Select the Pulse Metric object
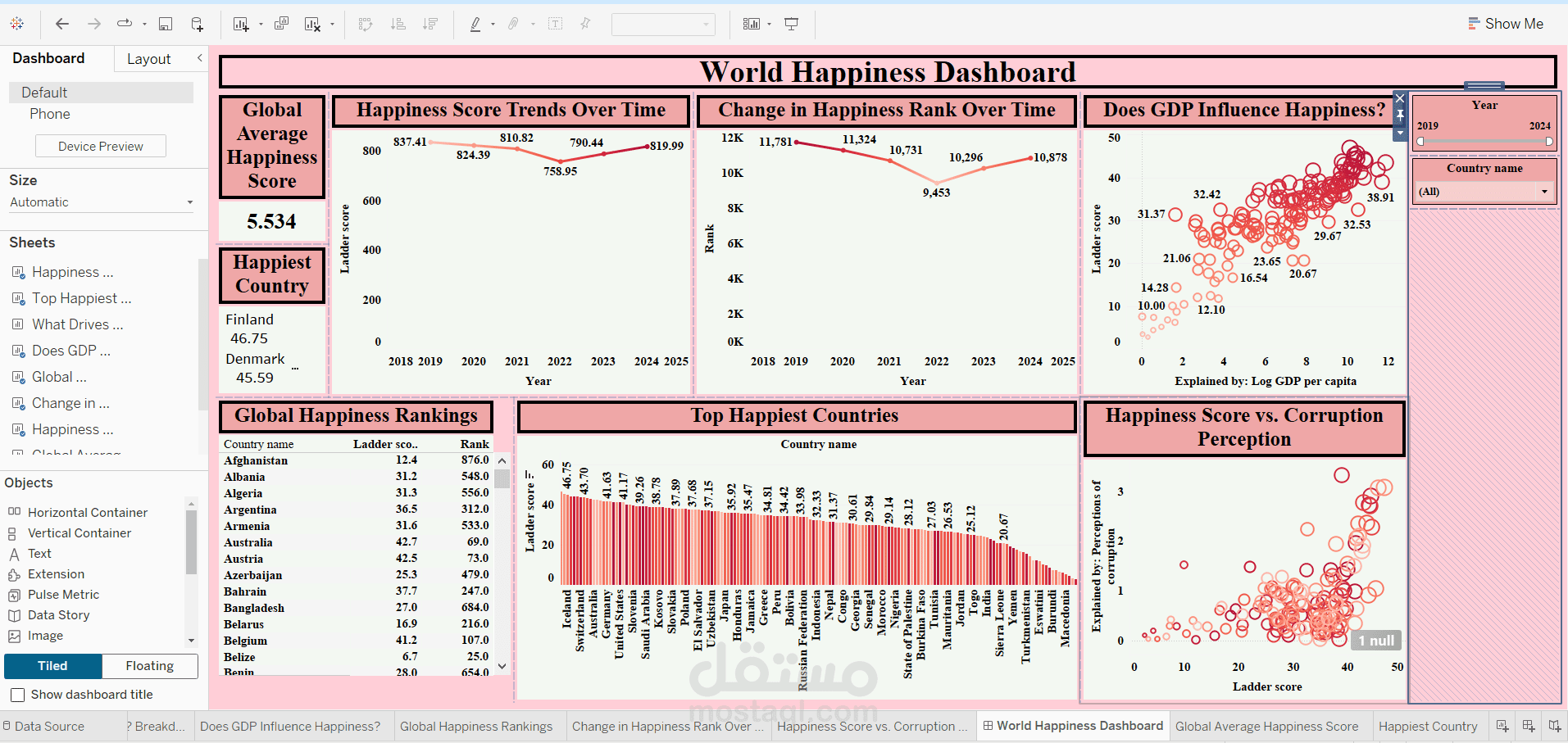This screenshot has width=1568, height=743. [x=63, y=595]
